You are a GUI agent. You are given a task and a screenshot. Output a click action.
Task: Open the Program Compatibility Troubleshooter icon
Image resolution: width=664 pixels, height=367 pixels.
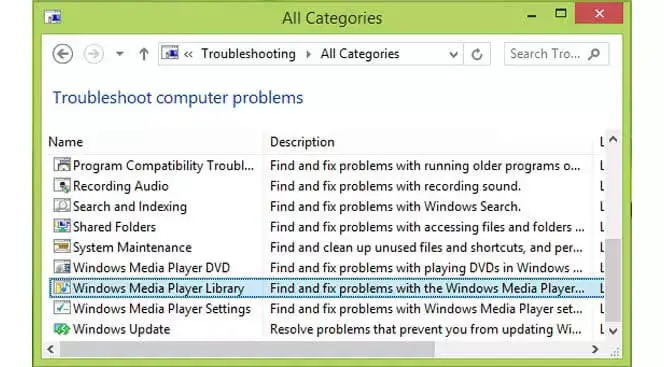[62, 165]
